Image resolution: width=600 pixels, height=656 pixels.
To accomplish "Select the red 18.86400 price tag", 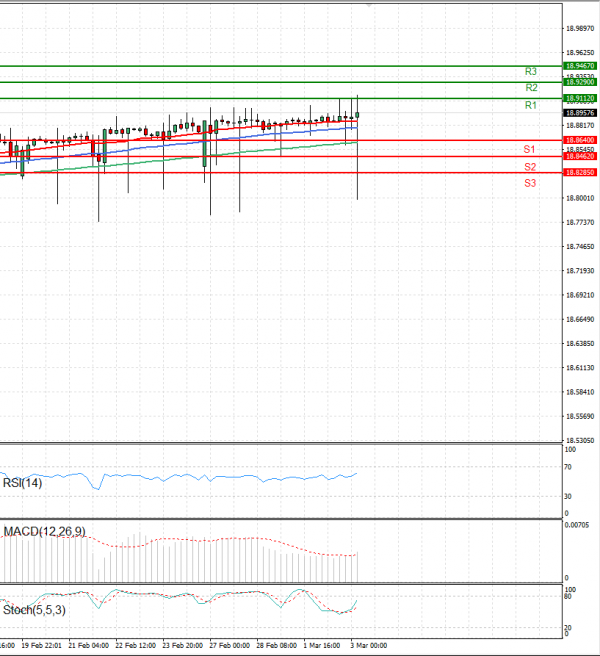I will 580,140.
